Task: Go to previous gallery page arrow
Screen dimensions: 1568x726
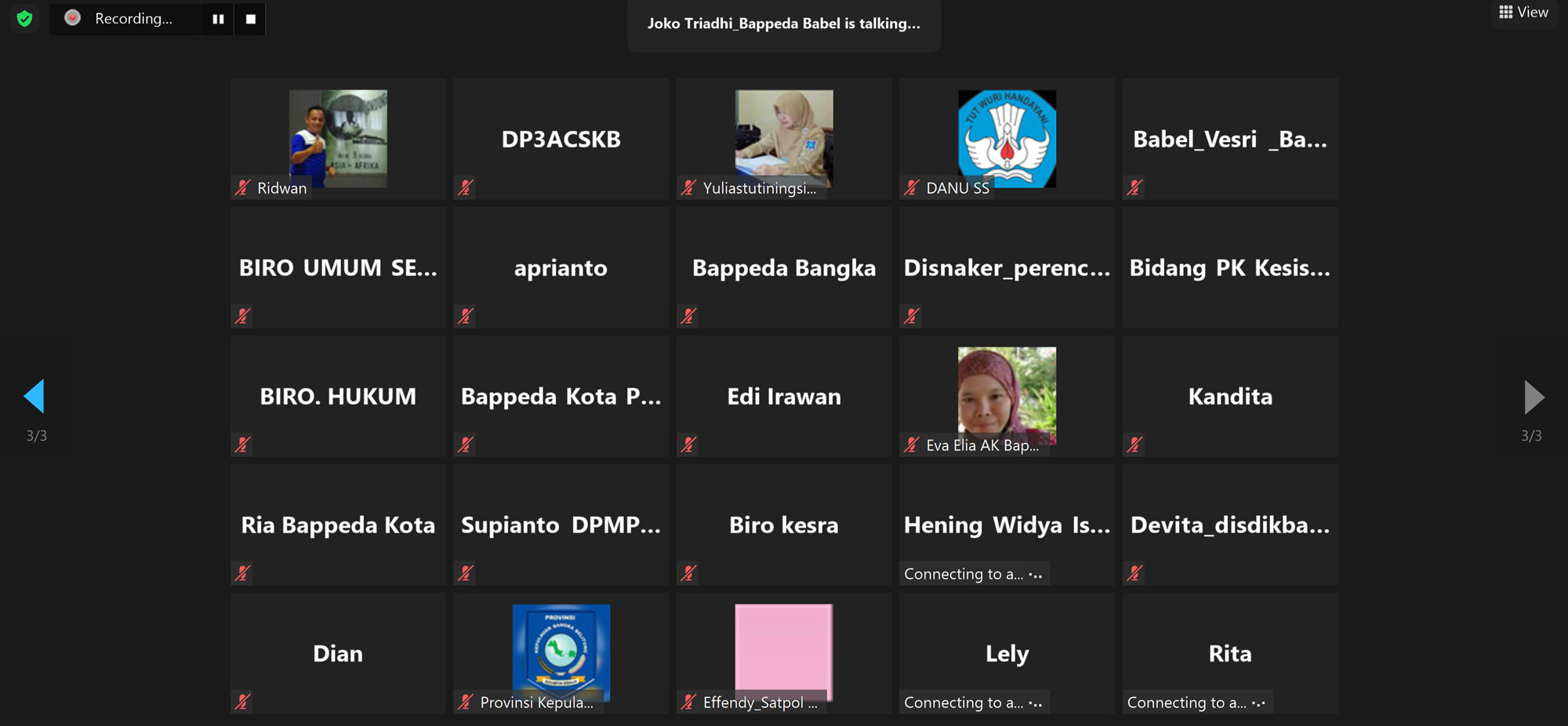Action: (x=34, y=396)
